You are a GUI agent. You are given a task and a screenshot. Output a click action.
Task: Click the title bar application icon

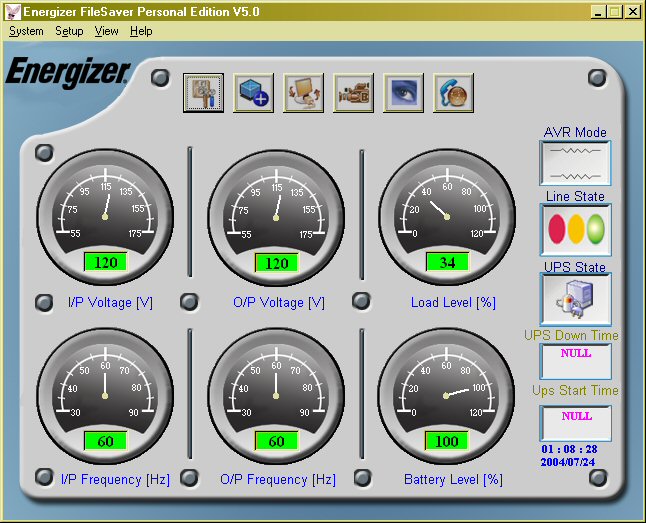(13, 12)
